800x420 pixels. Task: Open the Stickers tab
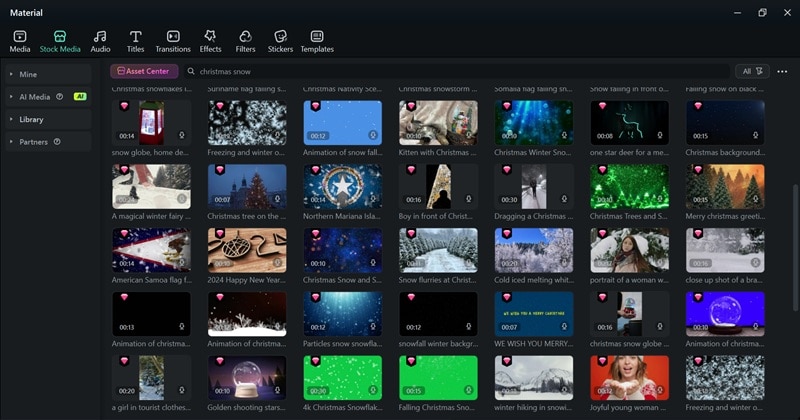[x=280, y=41]
